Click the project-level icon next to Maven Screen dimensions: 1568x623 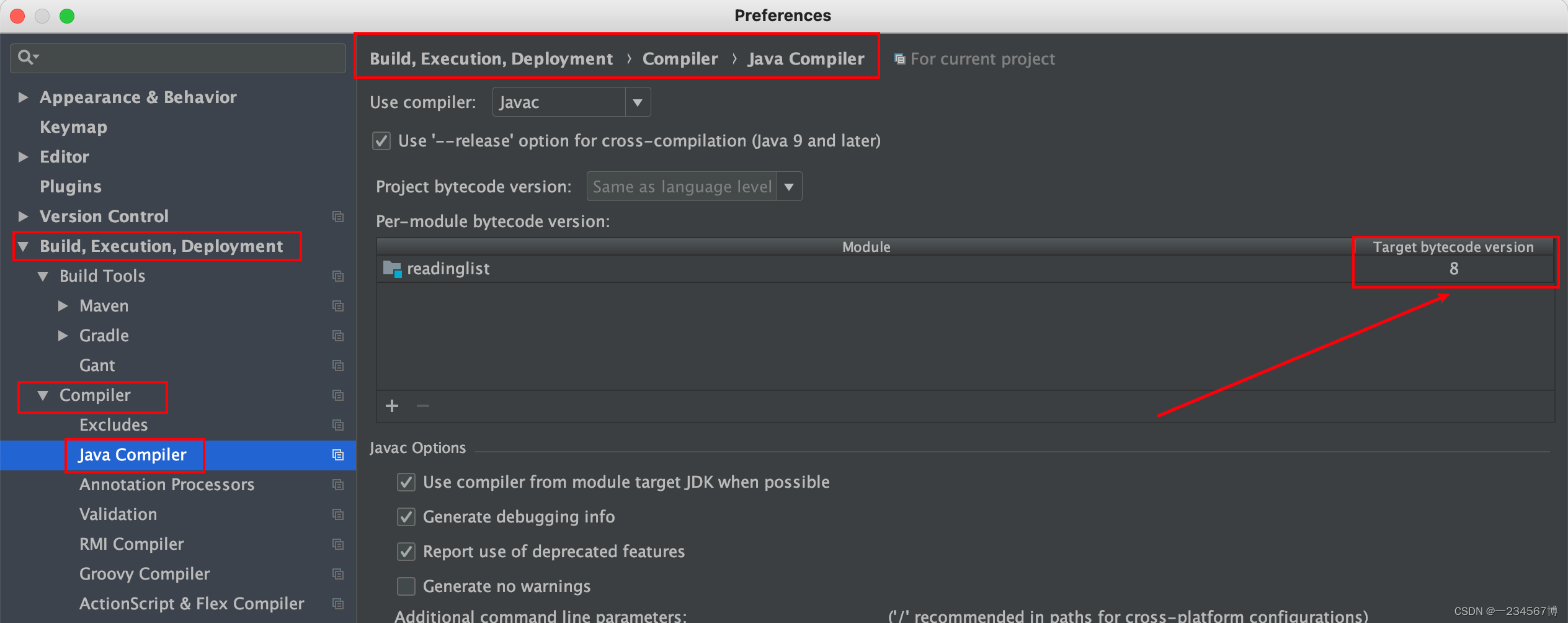tap(338, 306)
